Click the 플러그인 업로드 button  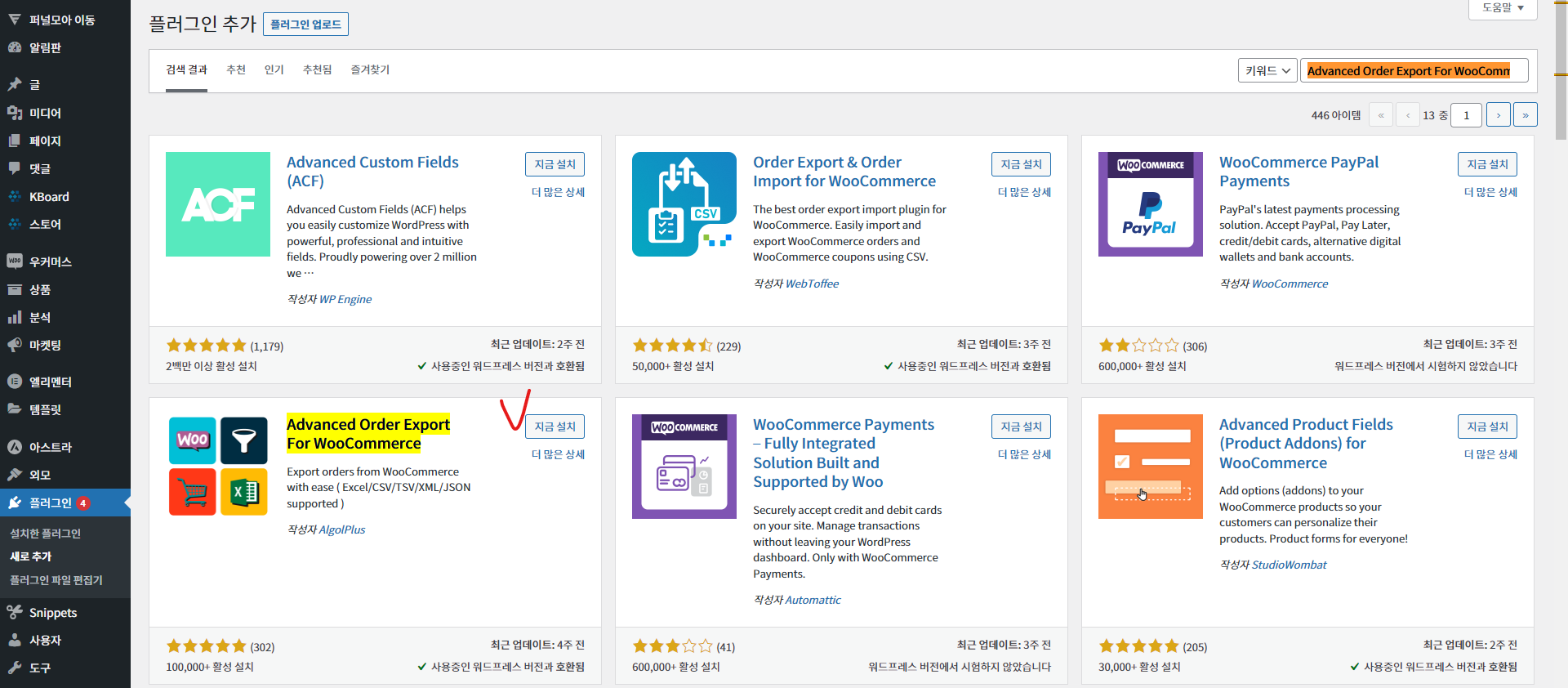pos(305,25)
